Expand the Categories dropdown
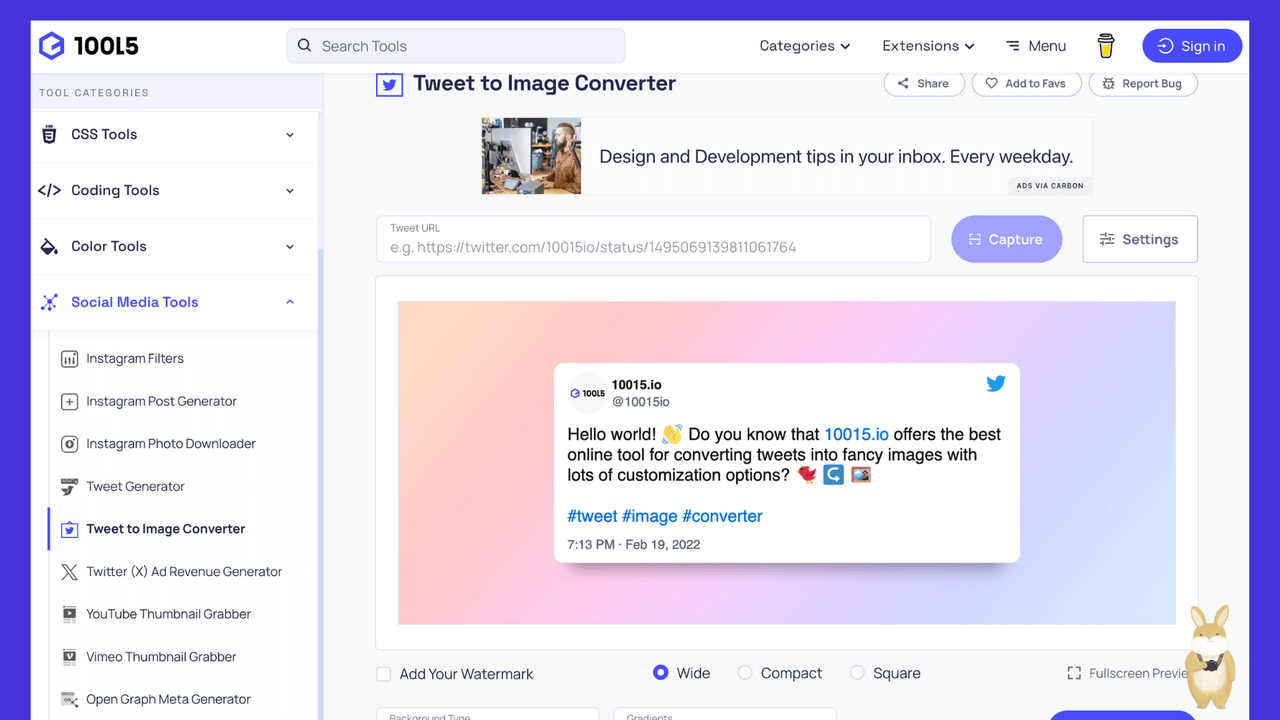 click(x=805, y=46)
